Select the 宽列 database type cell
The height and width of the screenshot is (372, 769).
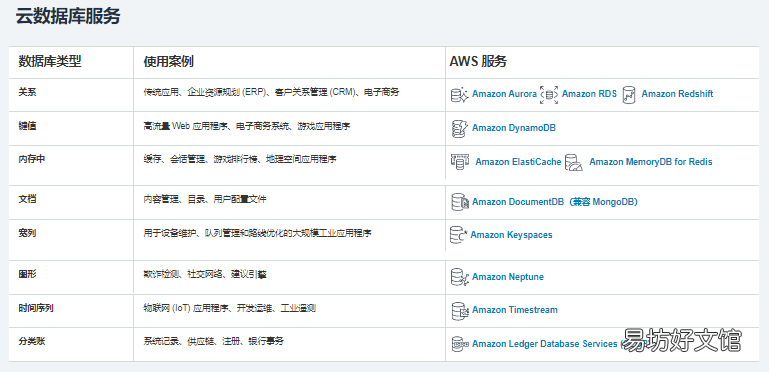[x=27, y=233]
